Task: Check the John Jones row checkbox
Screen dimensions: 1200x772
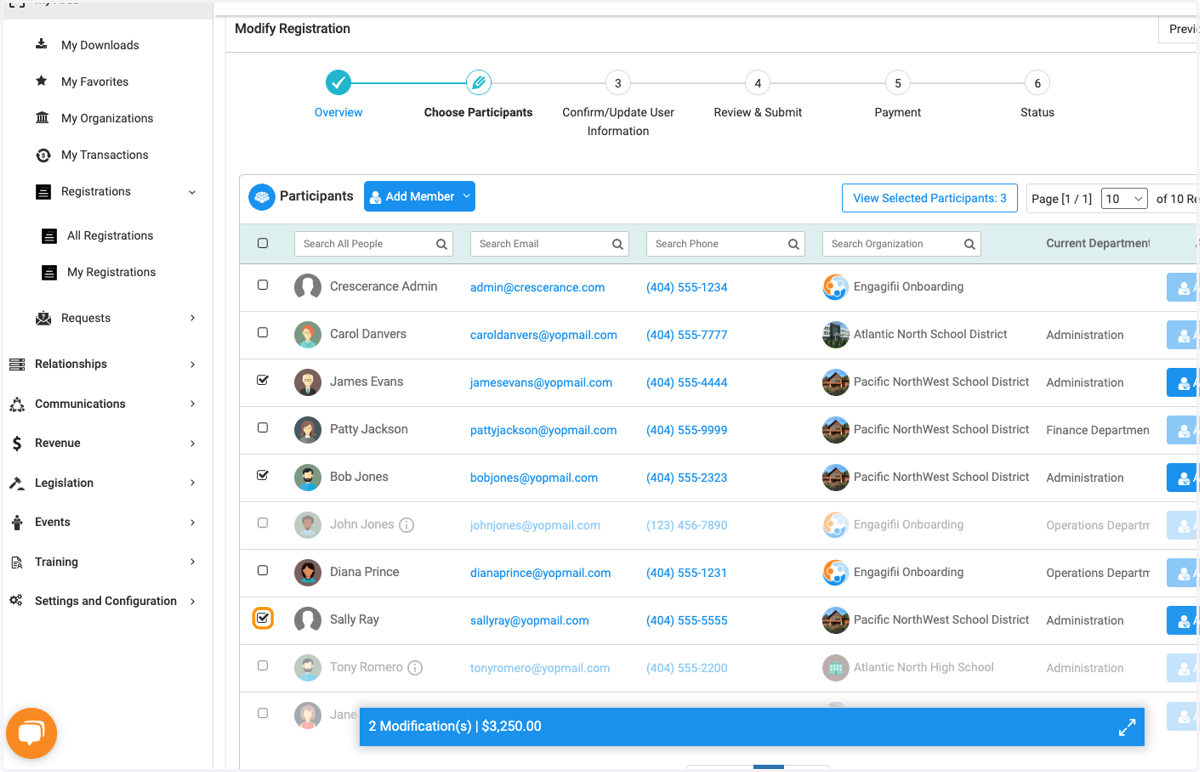Action: coord(263,523)
